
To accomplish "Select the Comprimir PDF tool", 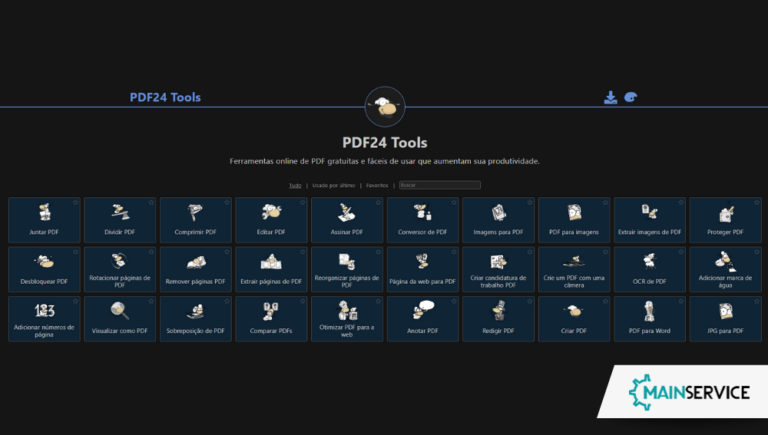I will point(195,220).
